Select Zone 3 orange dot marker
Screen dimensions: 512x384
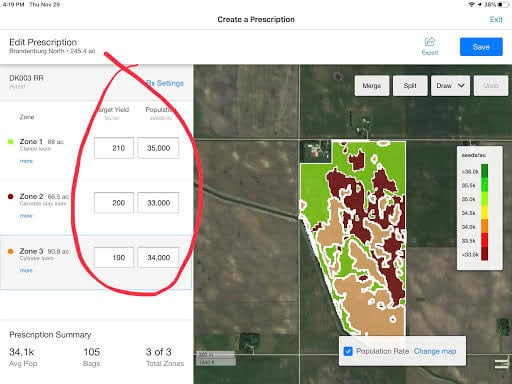click(x=10, y=251)
